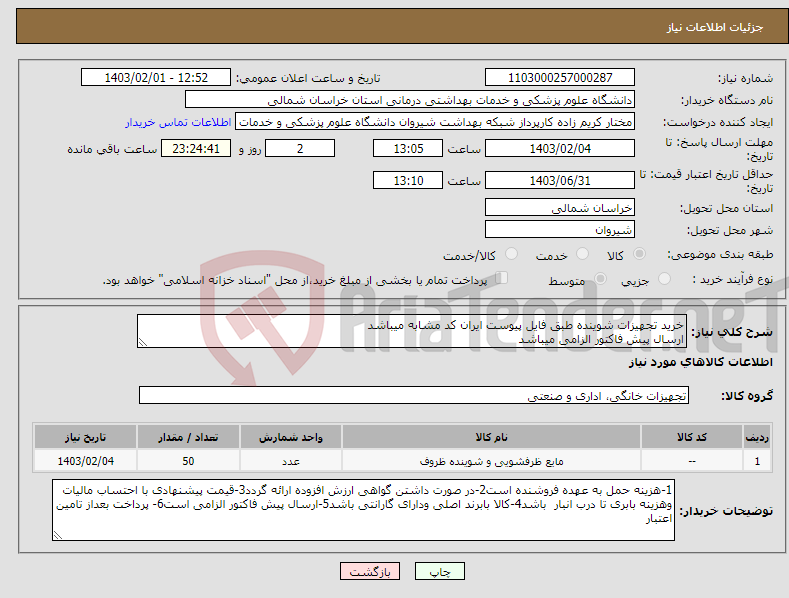789x598 pixels.
Task: Click the تاریخ نیاز column header
Action: pyautogui.click(x=86, y=437)
